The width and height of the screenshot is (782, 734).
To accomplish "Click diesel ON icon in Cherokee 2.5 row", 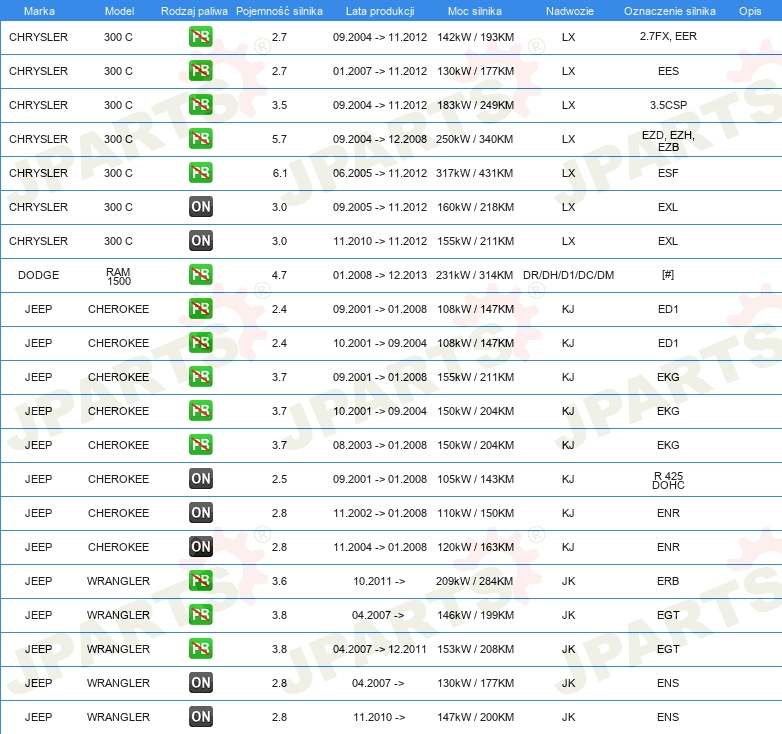I will pos(200,479).
